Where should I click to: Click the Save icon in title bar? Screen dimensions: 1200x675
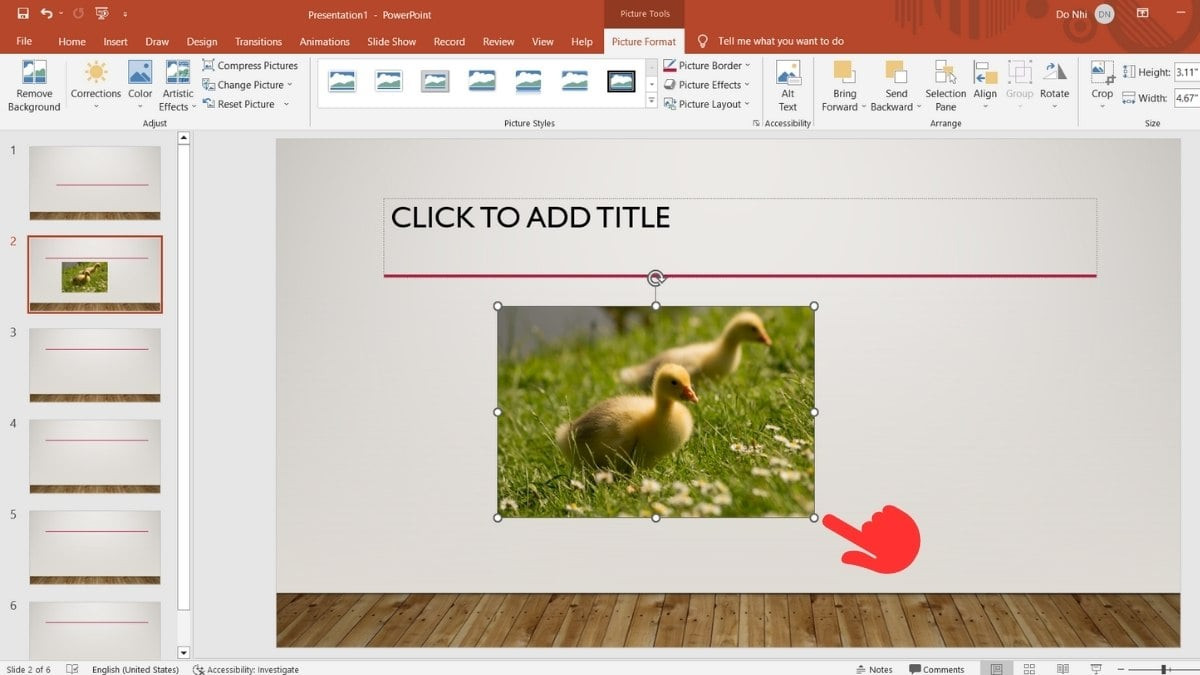pos(23,14)
